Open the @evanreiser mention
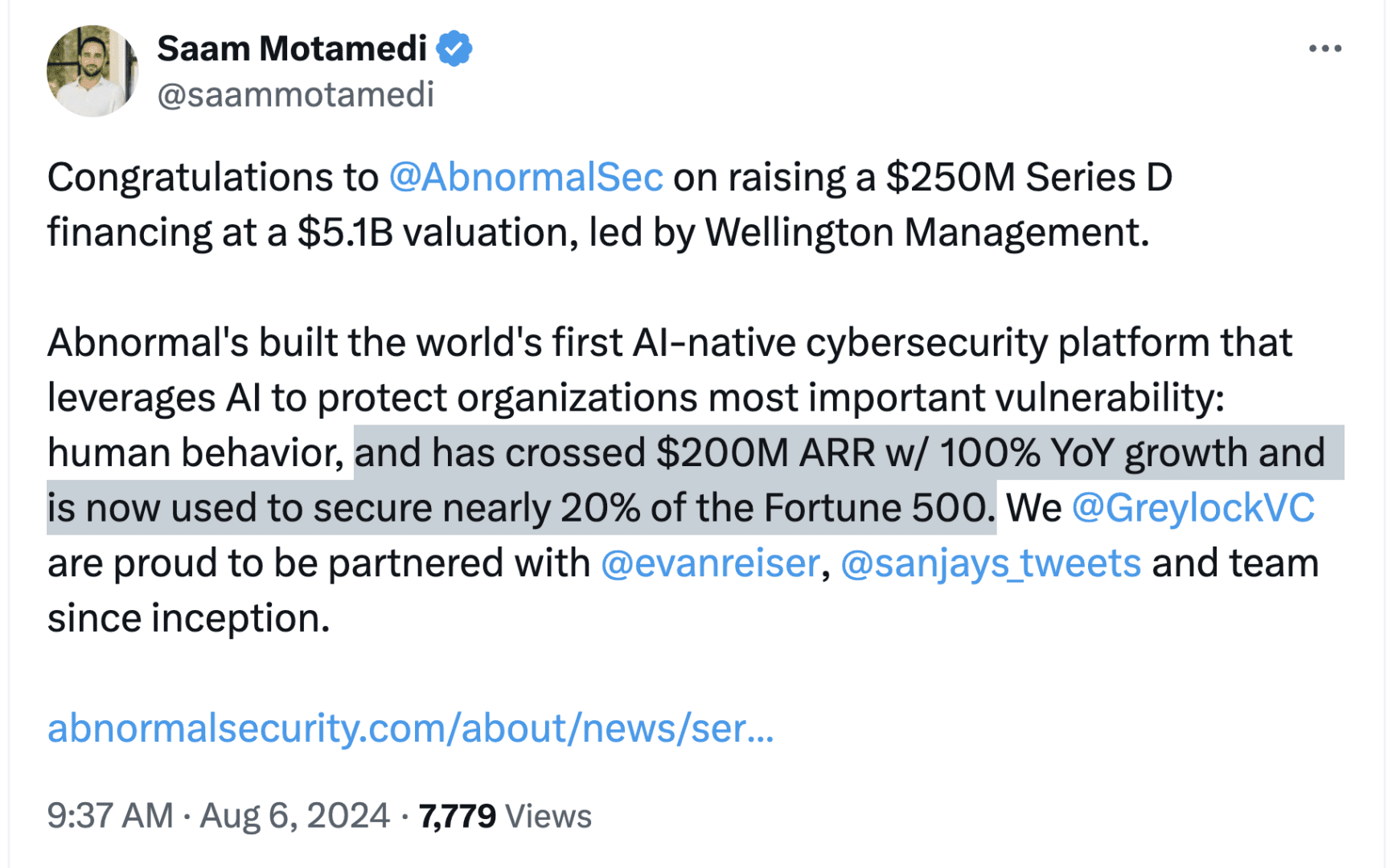 pyautogui.click(x=710, y=563)
